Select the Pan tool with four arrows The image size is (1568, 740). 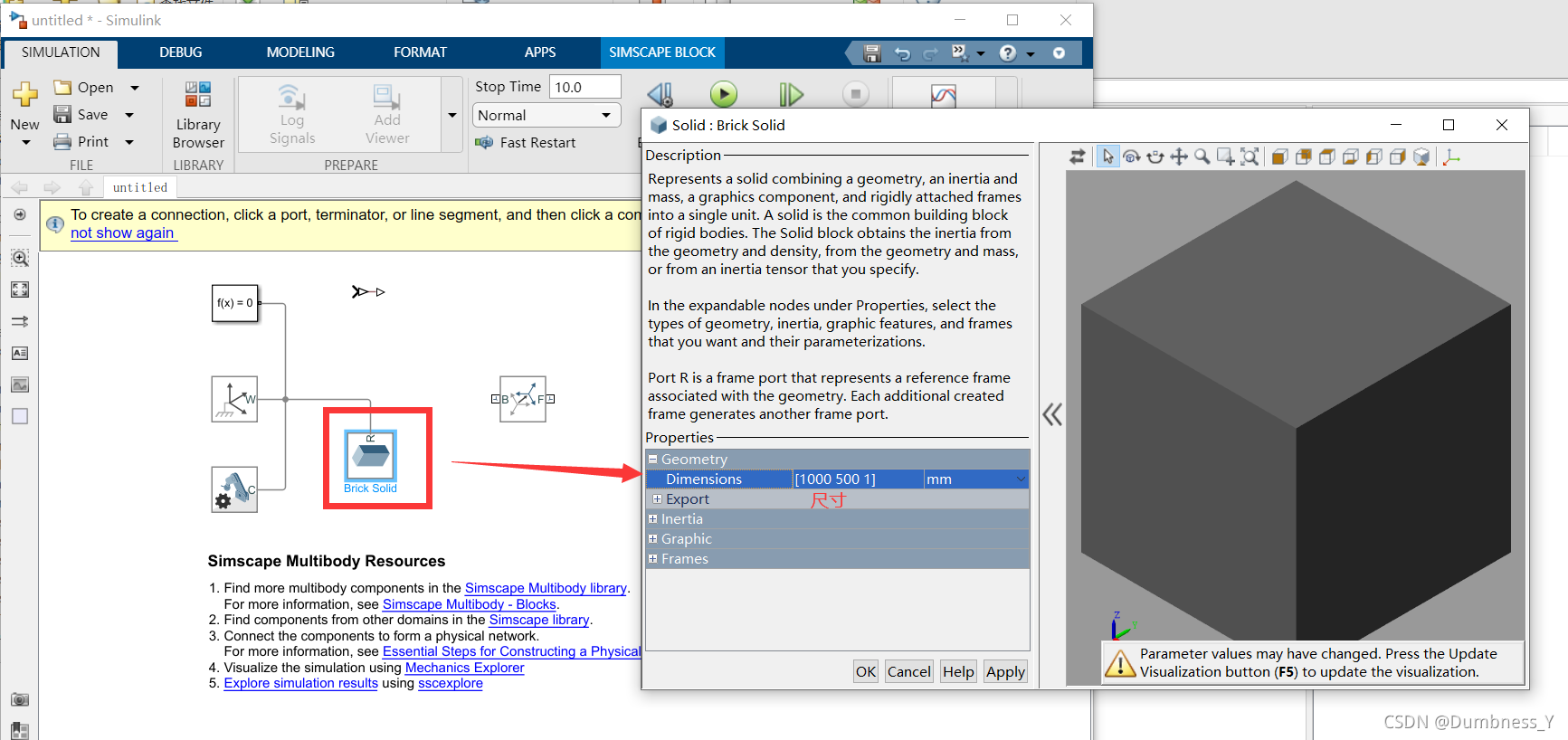pos(1178,157)
